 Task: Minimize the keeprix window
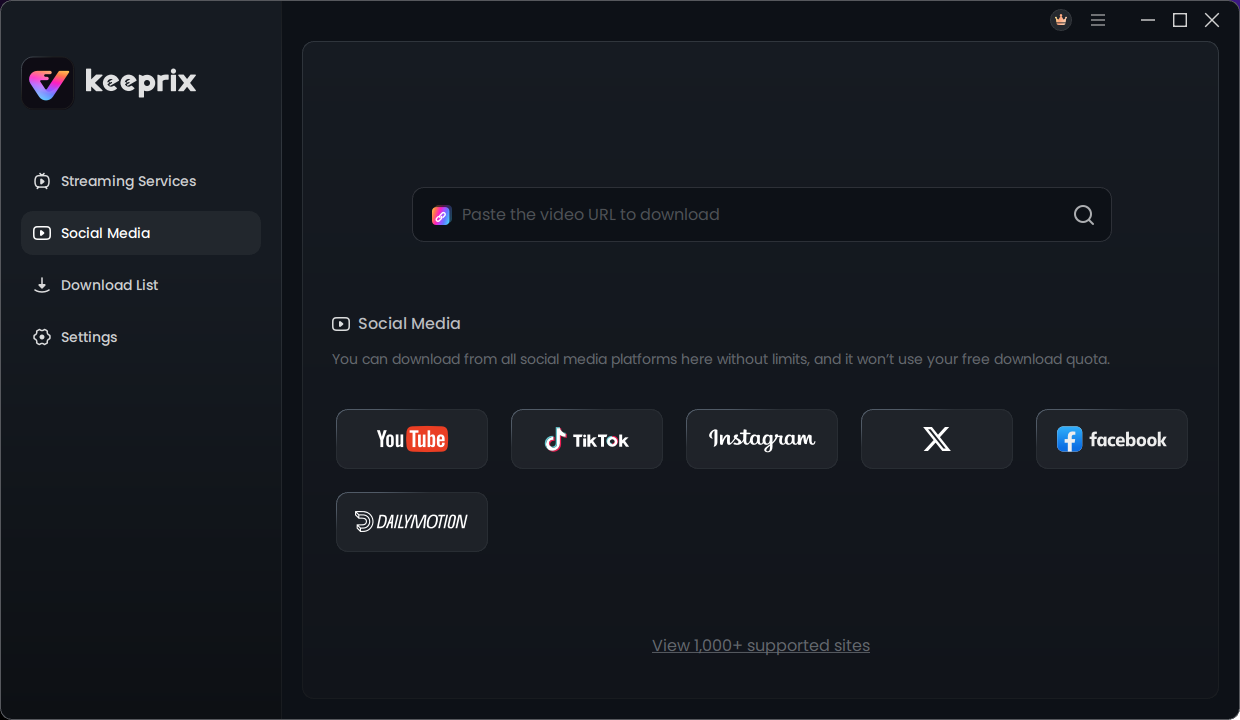[1148, 20]
